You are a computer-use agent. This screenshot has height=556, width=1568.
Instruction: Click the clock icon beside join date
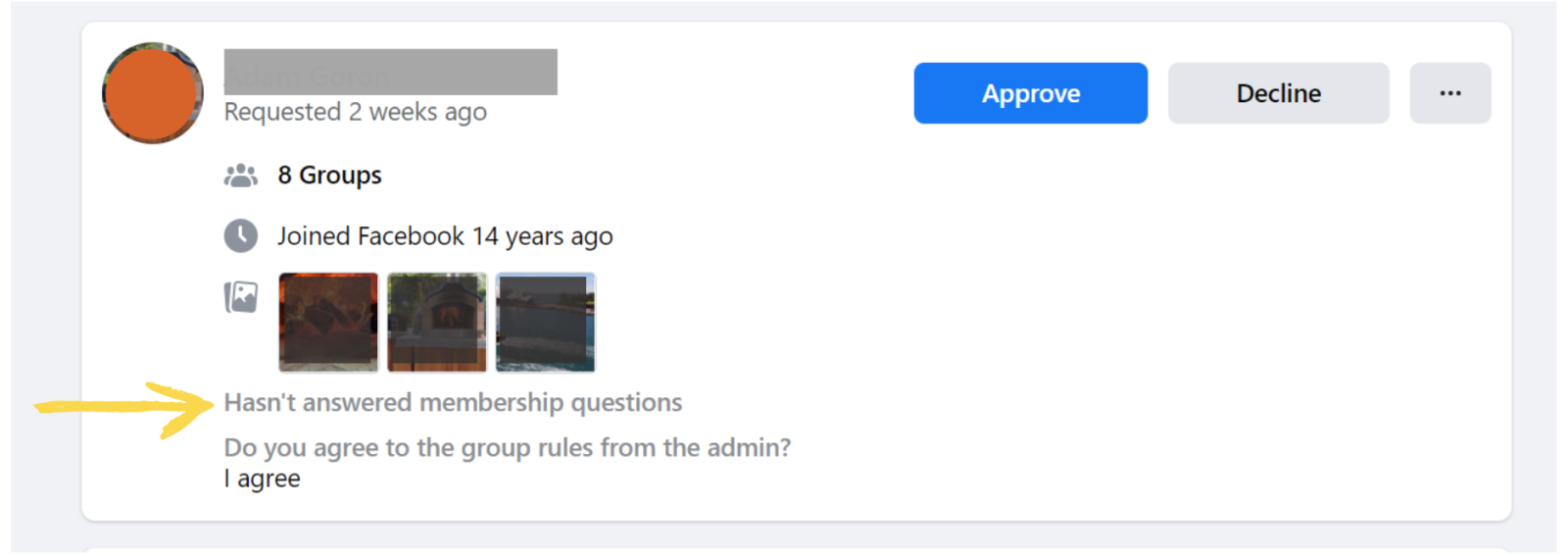pos(240,236)
